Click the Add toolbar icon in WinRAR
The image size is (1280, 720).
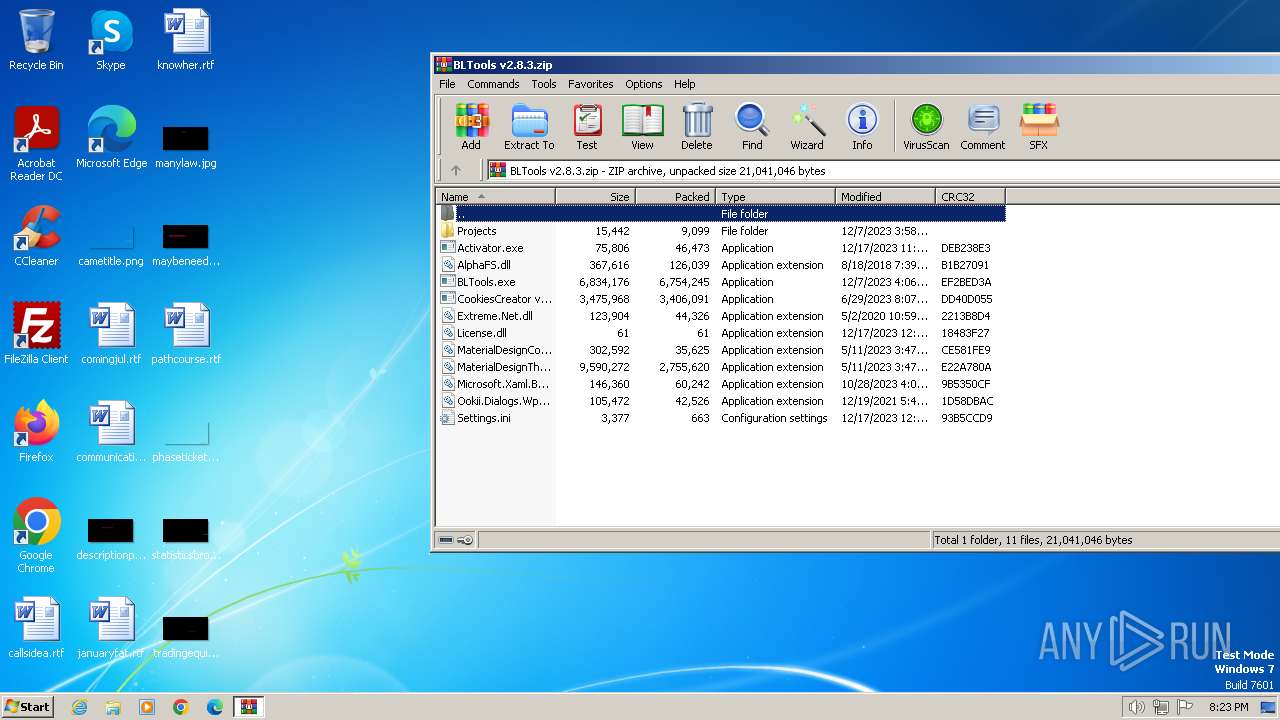coord(471,127)
